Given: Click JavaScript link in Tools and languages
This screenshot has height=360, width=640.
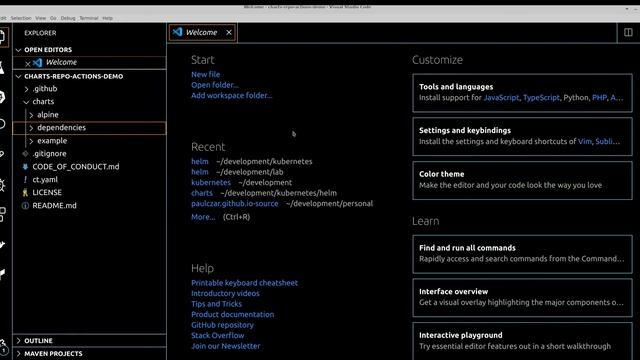Looking at the screenshot, I should coord(501,98).
